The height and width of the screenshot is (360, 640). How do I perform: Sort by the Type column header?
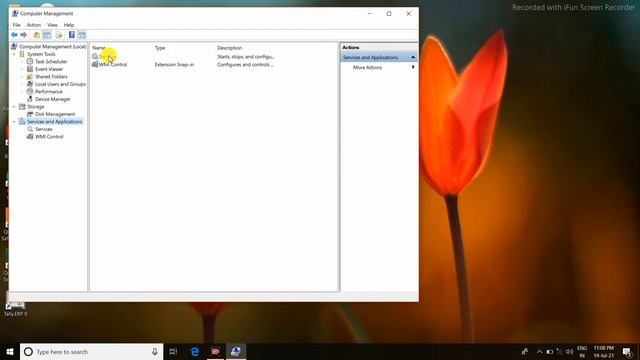pos(160,48)
